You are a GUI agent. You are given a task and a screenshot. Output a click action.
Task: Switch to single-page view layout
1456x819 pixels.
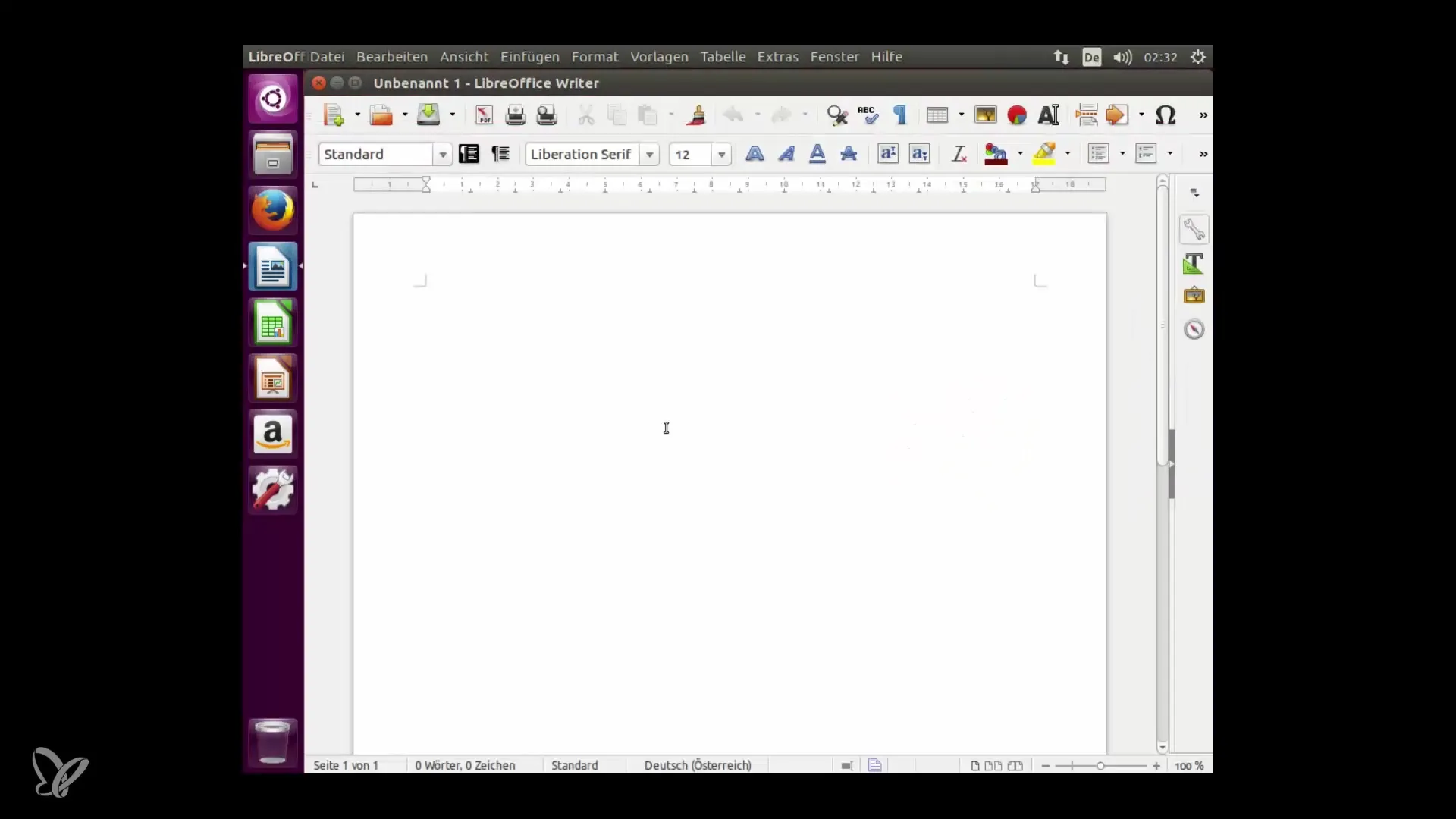975,766
